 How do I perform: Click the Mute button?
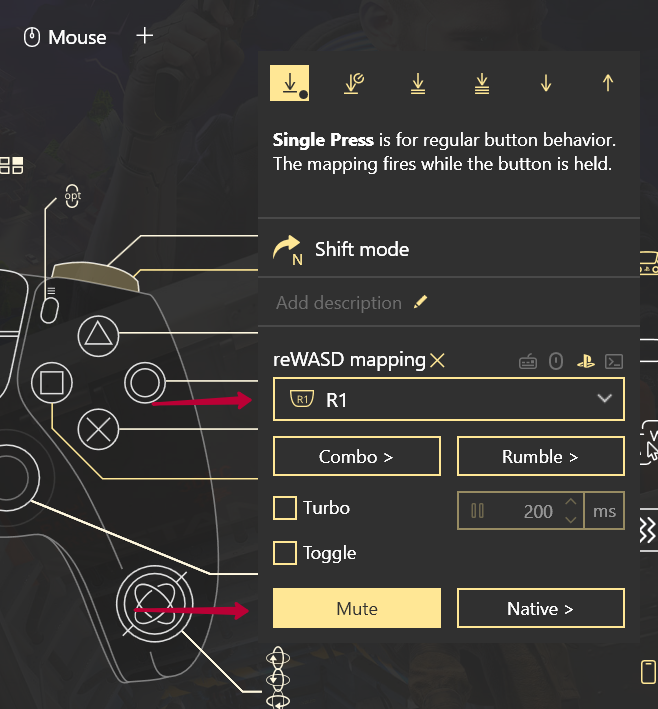pos(357,608)
